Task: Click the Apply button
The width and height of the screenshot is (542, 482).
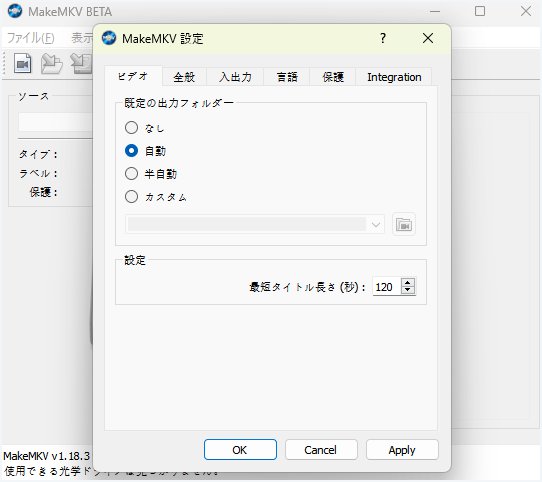Action: tap(402, 449)
